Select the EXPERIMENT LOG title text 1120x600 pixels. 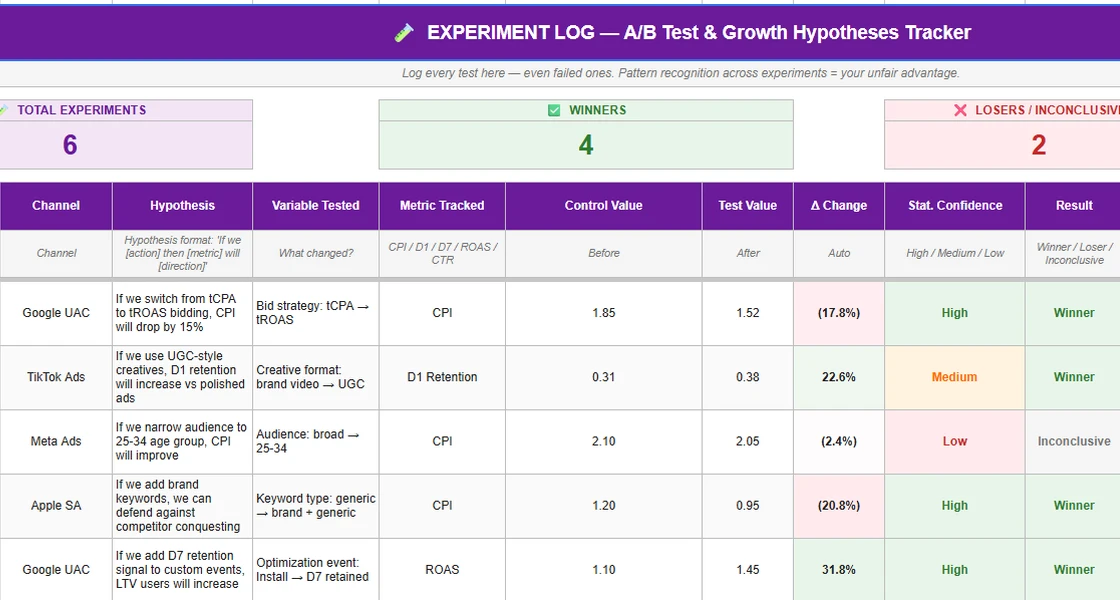pos(699,33)
